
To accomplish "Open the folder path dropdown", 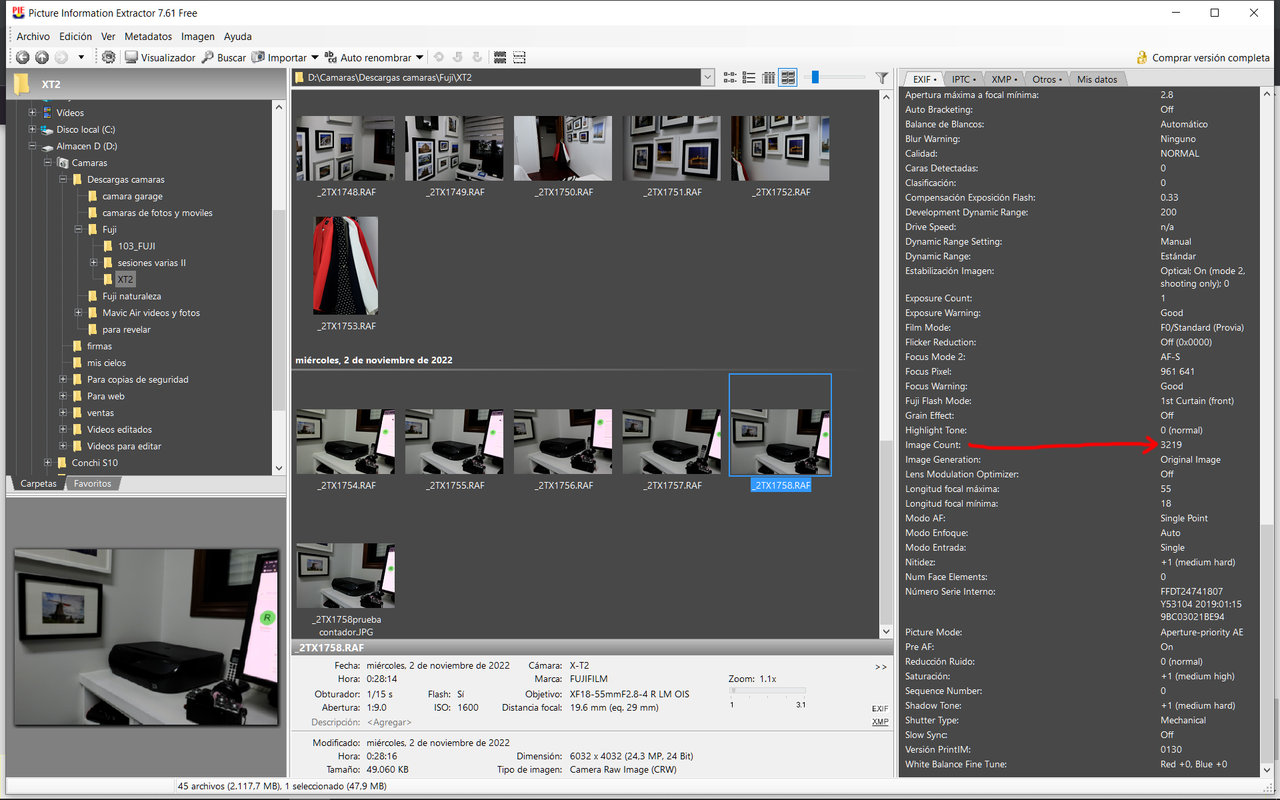I will [708, 78].
